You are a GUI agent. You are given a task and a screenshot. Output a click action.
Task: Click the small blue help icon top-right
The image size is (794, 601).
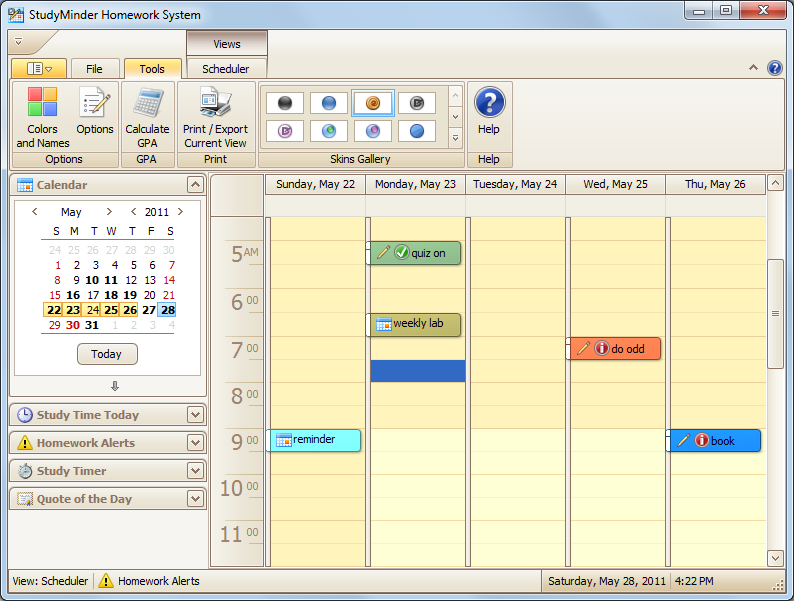(775, 68)
